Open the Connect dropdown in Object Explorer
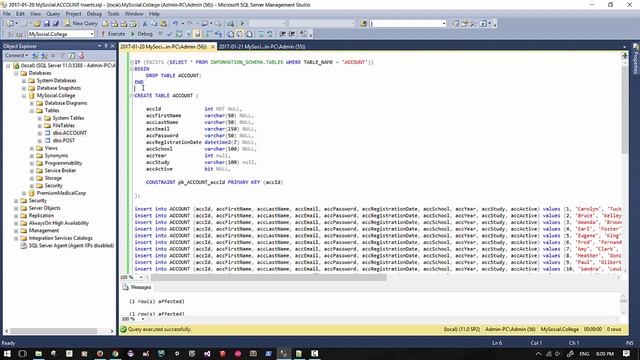This screenshot has height=360, width=640. [x=17, y=56]
